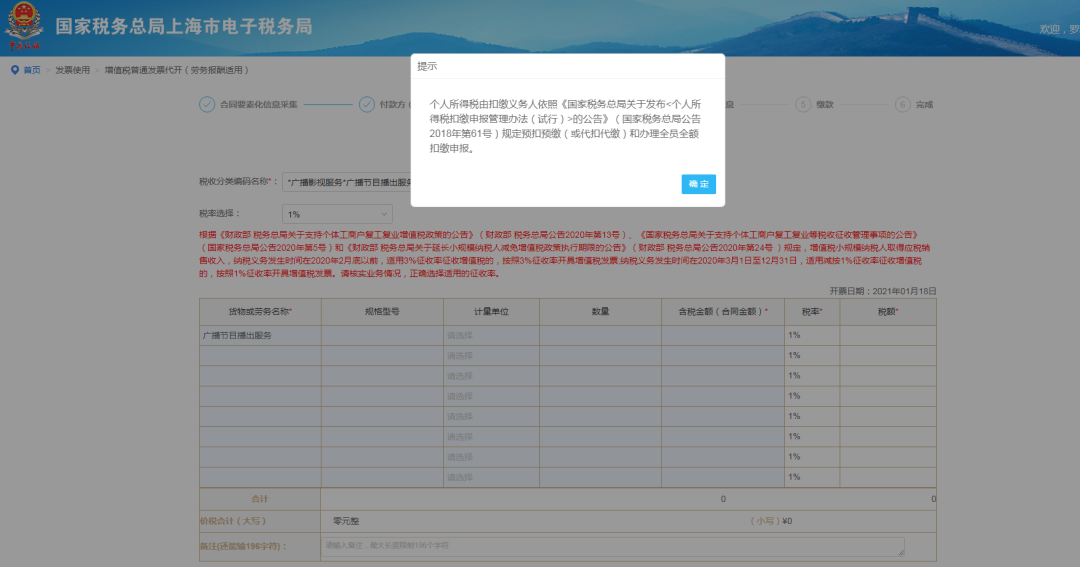Click the tax bureau emblem logo
The height and width of the screenshot is (567, 1080).
pyautogui.click(x=25, y=26)
